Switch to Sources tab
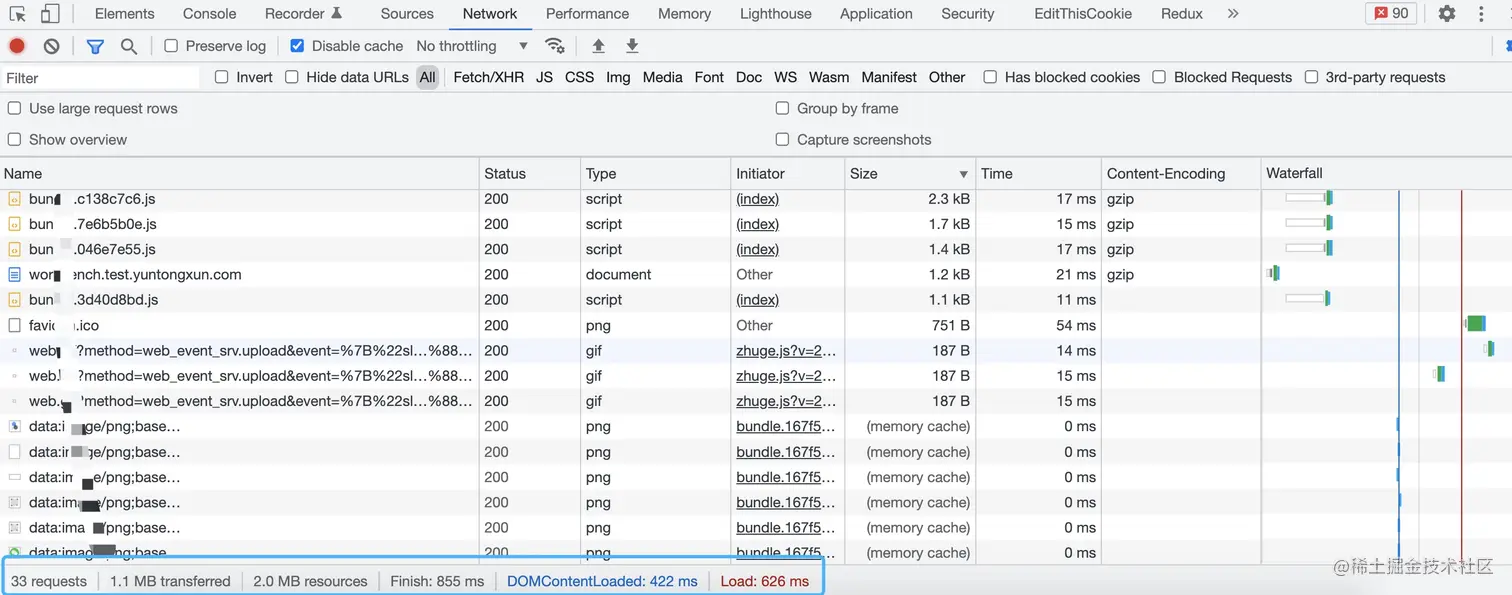Image resolution: width=1512 pixels, height=595 pixels. 407,14
